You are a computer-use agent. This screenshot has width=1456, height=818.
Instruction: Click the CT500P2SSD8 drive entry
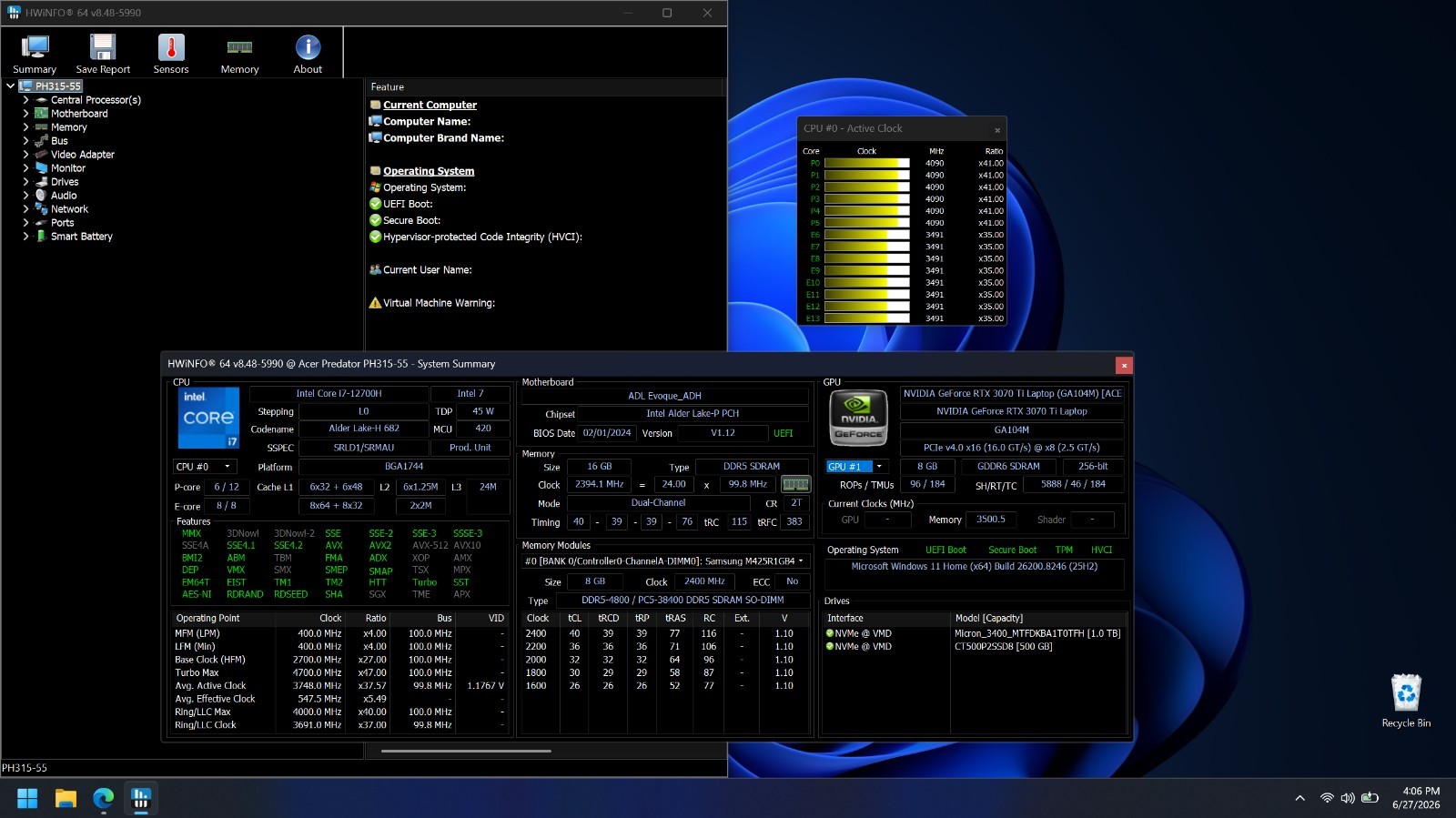(x=1003, y=647)
